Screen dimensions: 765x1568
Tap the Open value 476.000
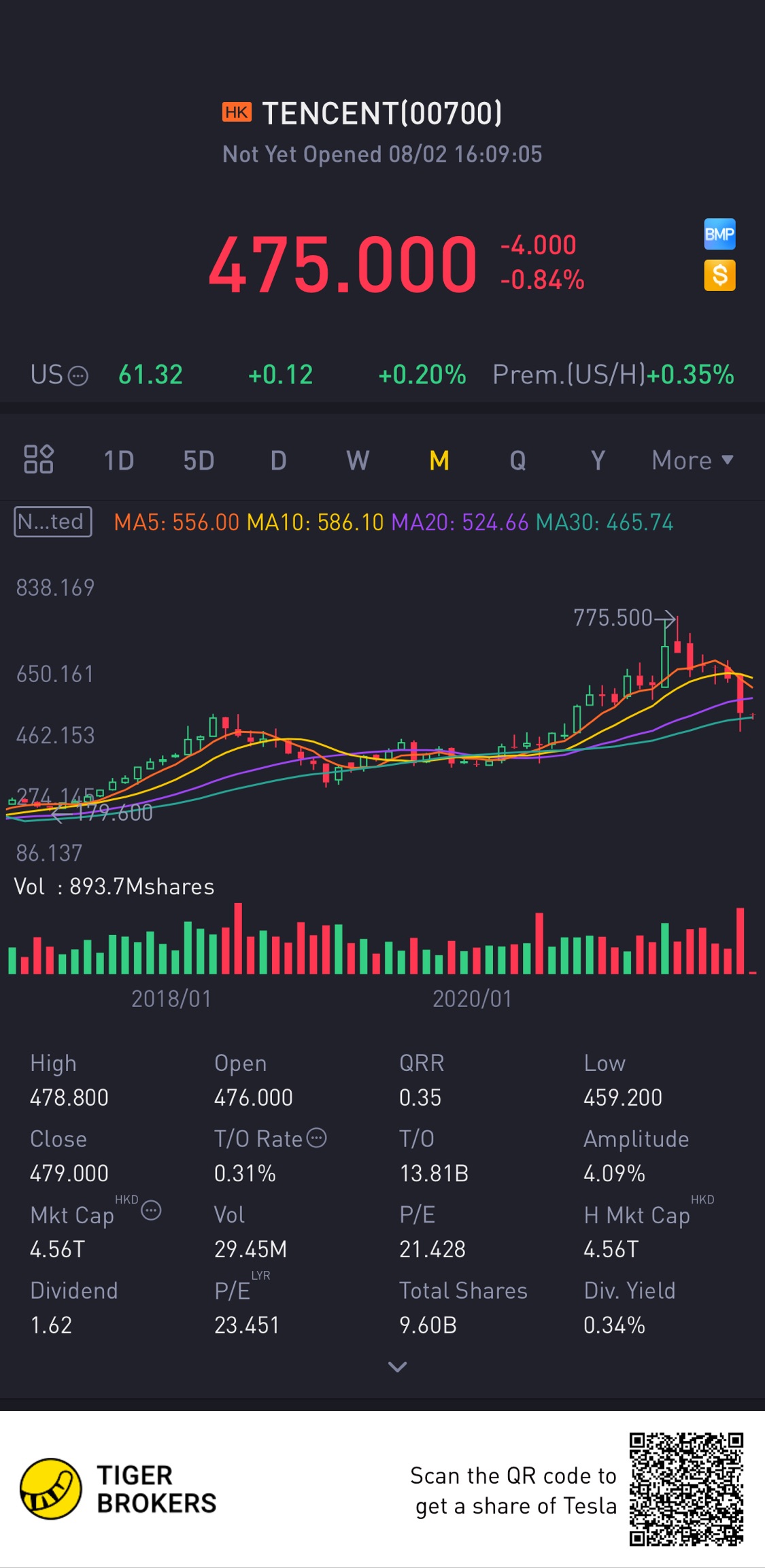pos(254,1097)
